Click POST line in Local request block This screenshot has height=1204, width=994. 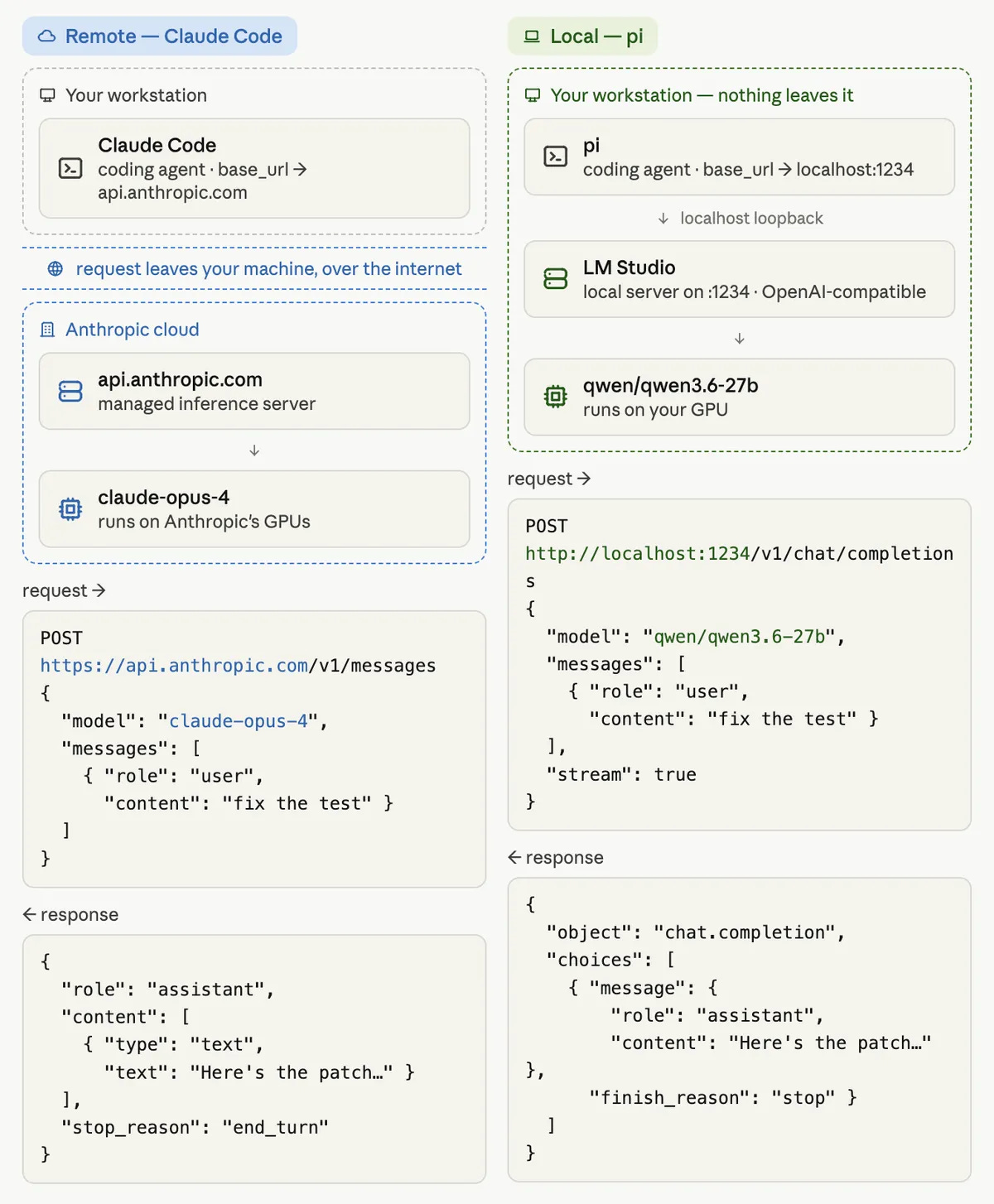point(547,527)
